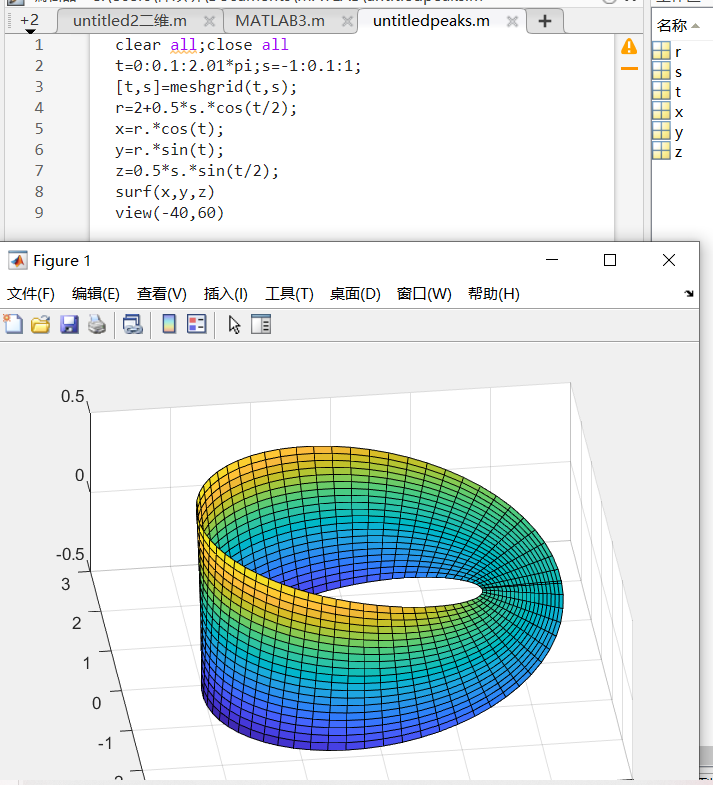The height and width of the screenshot is (785, 713).
Task: Click line number 1 in the editor
Action: point(39,45)
